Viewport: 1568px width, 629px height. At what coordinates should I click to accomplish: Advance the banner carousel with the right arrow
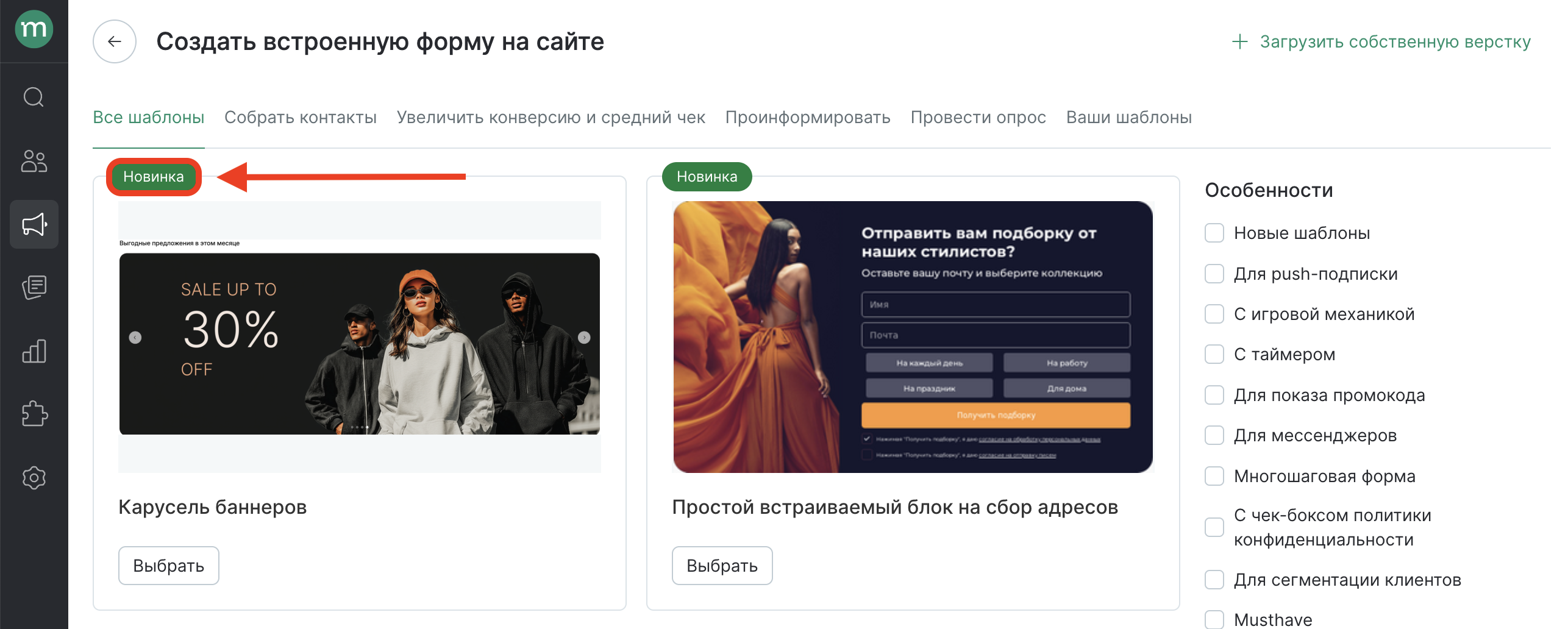click(x=583, y=337)
